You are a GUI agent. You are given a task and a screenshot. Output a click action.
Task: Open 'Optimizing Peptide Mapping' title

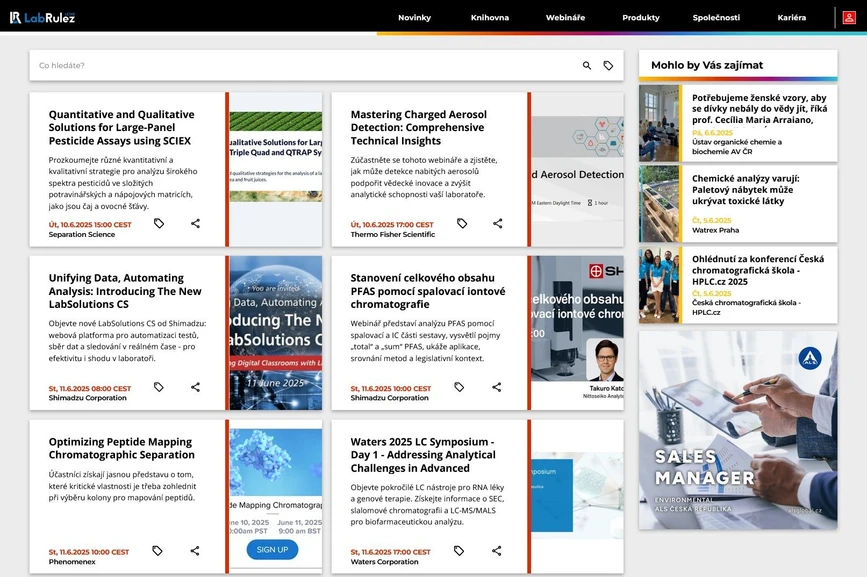(122, 448)
